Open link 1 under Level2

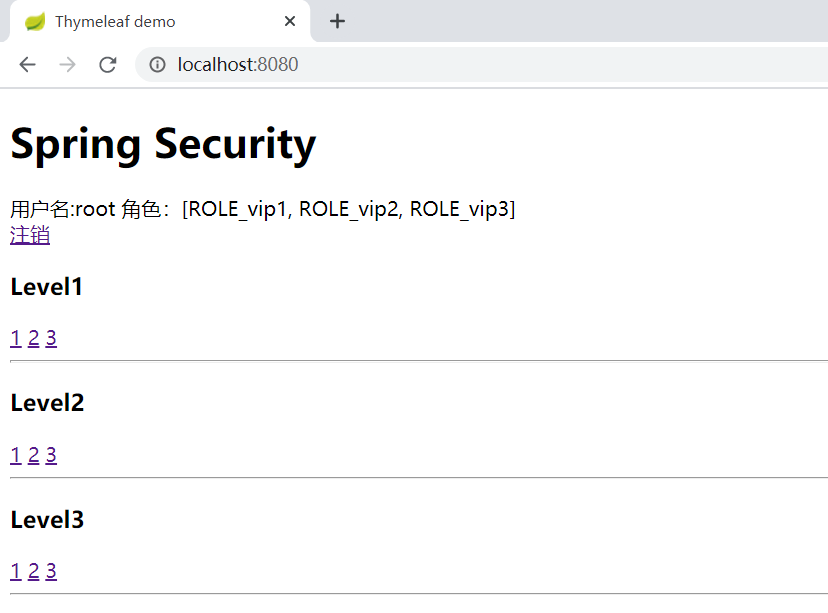[15, 455]
